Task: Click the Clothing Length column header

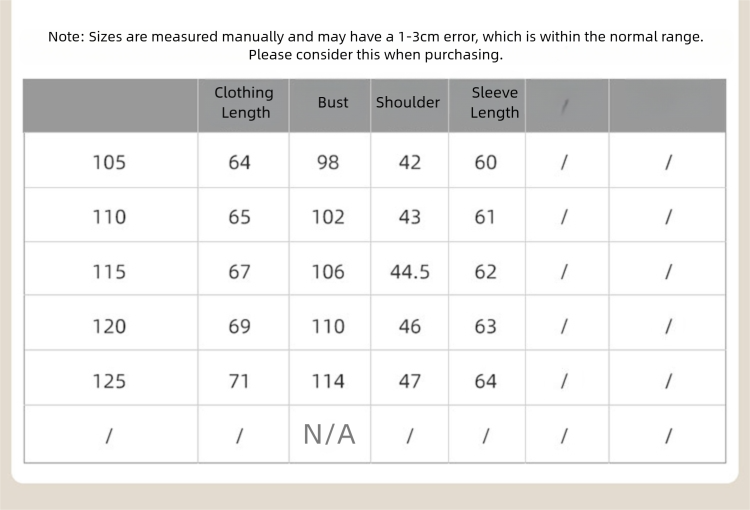Action: pyautogui.click(x=244, y=103)
